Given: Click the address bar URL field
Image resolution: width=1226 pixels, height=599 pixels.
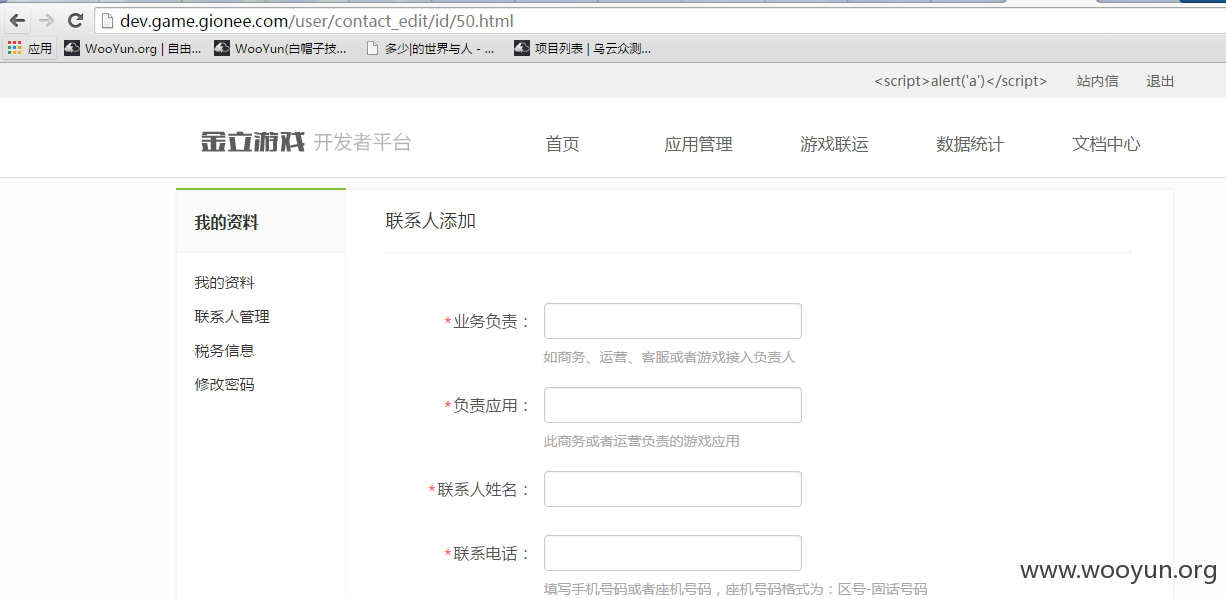Looking at the screenshot, I should click(x=660, y=20).
